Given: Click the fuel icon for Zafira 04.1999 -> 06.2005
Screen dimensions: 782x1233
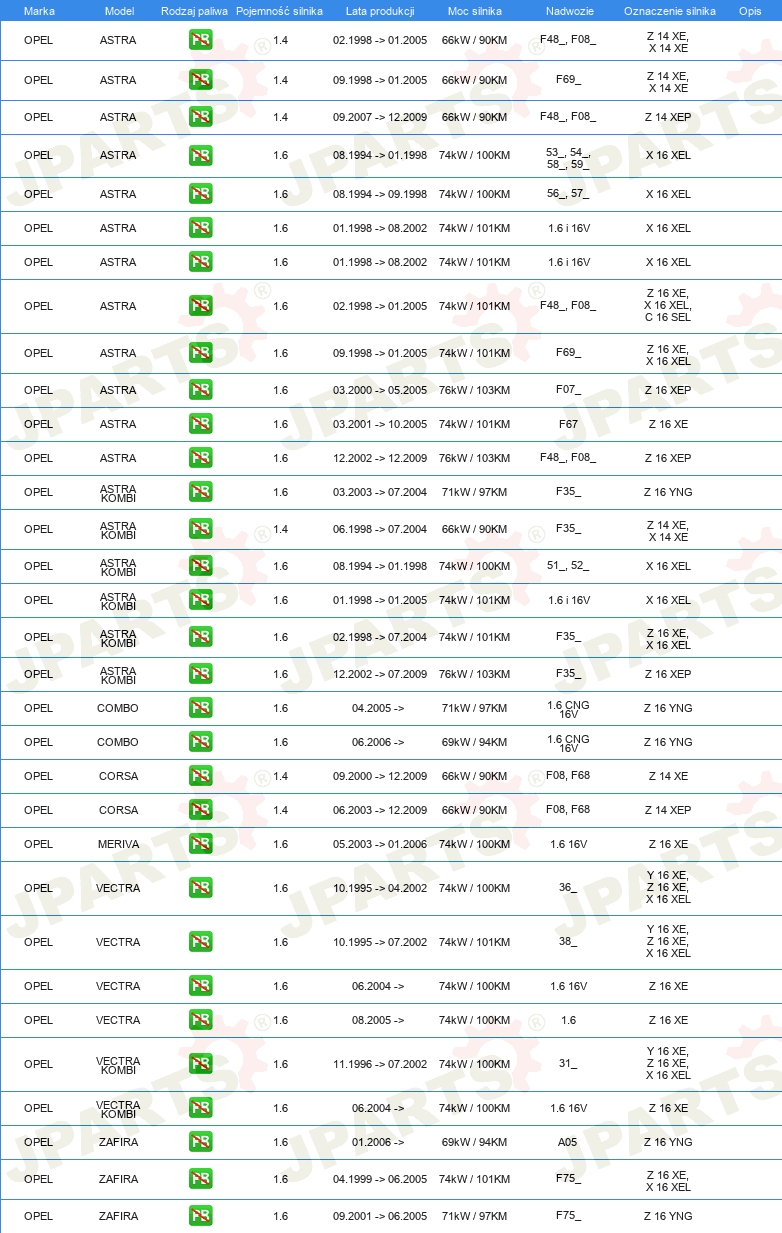Looking at the screenshot, I should pos(200,1179).
